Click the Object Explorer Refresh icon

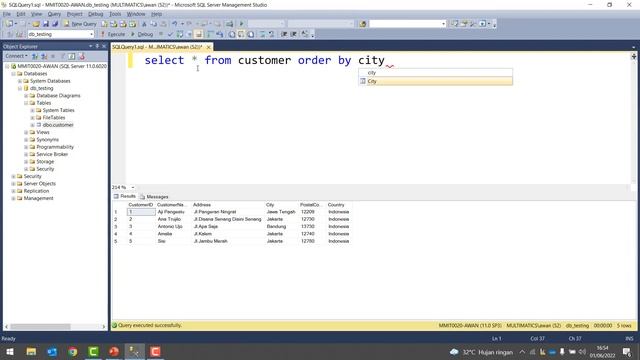[x=72, y=56]
